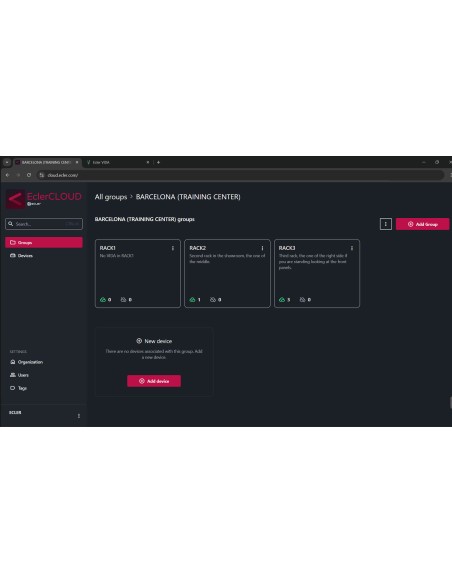Image resolution: width=452 pixels, height=584 pixels.
Task: Open the RACK1 three-dot options menu
Action: tap(173, 248)
